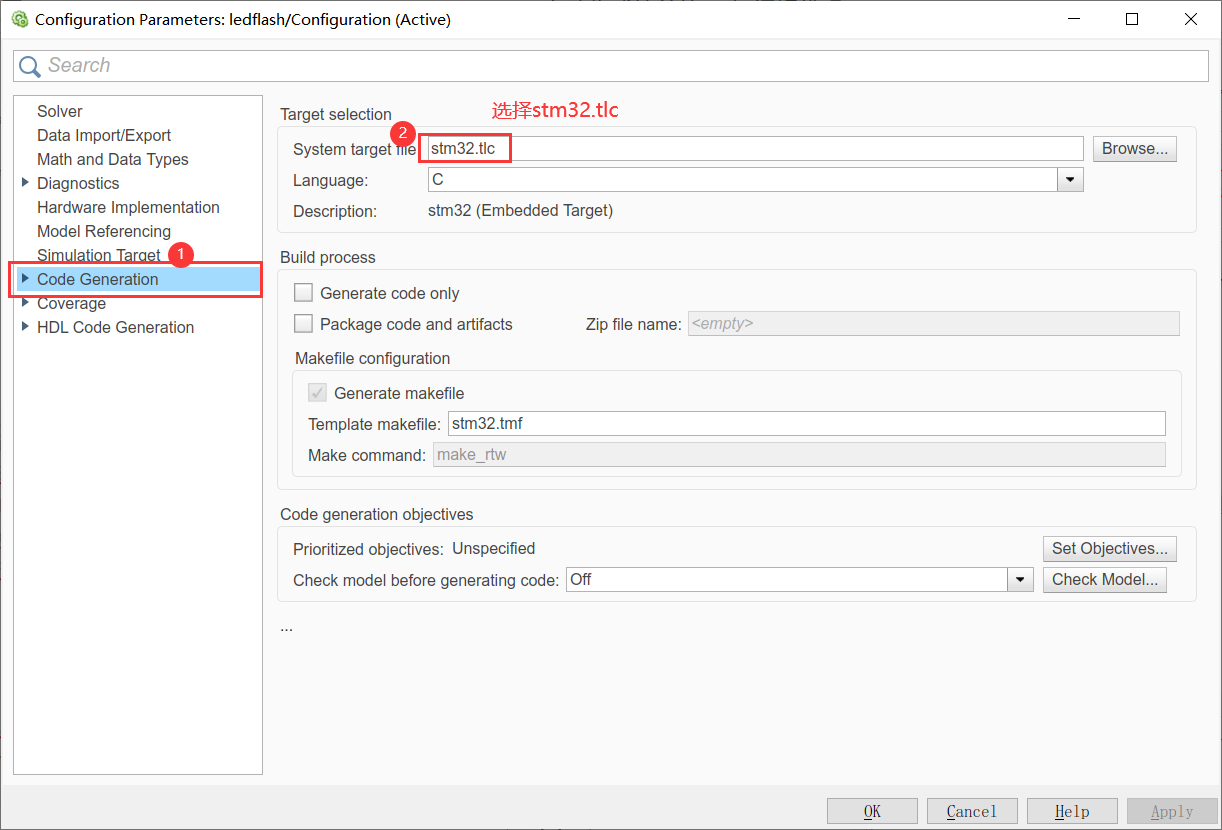Click Cancel to discard changes
Viewport: 1222px width, 830px height.
(x=972, y=811)
